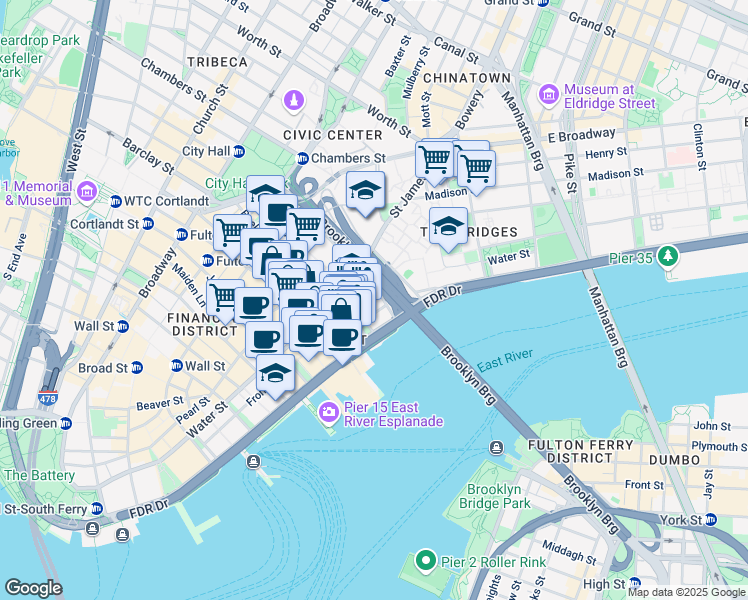Click the Beaver St street label
Viewport: 748px width, 600px height.
coord(159,404)
